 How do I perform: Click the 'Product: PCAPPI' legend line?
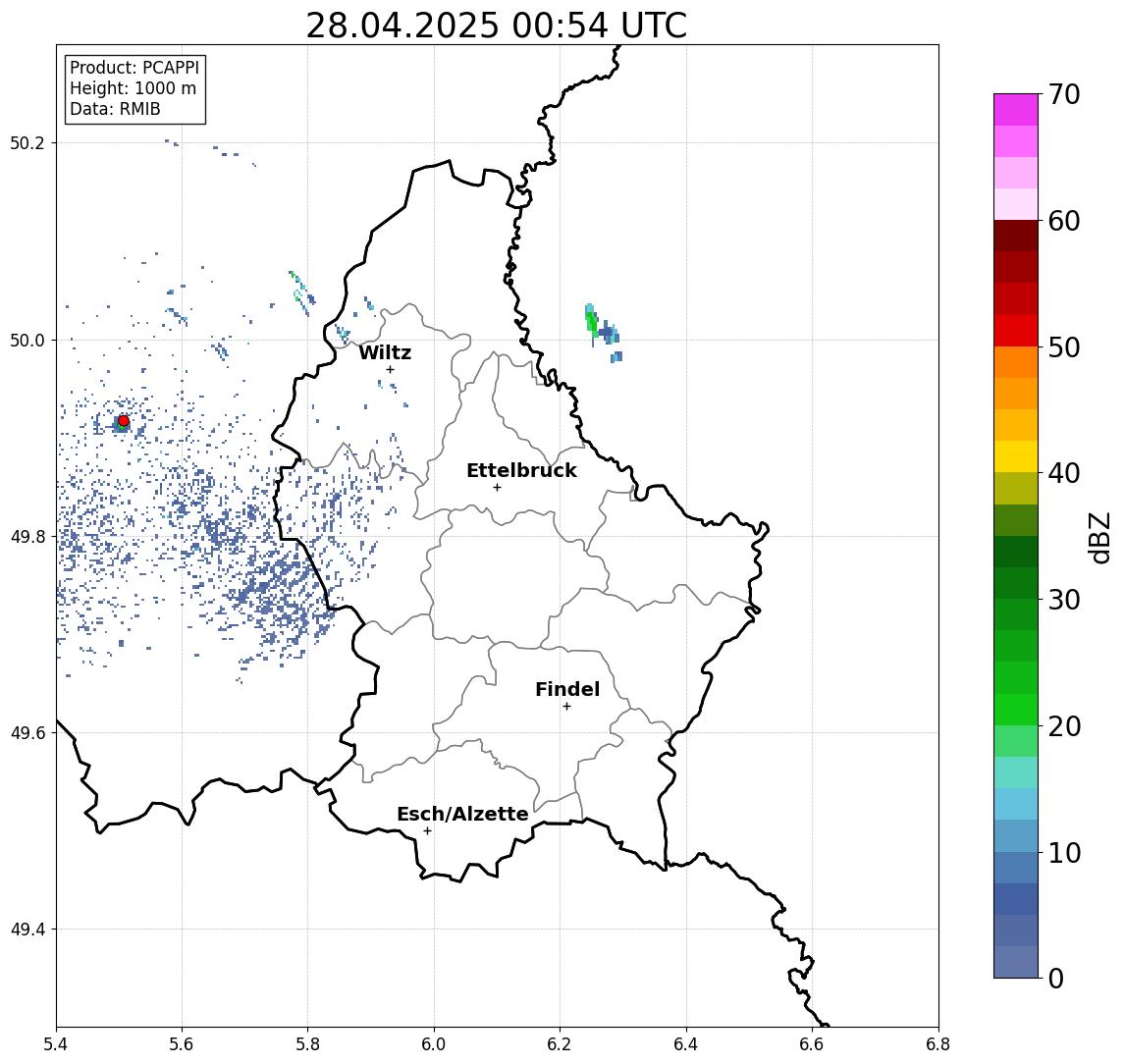pyautogui.click(x=134, y=68)
